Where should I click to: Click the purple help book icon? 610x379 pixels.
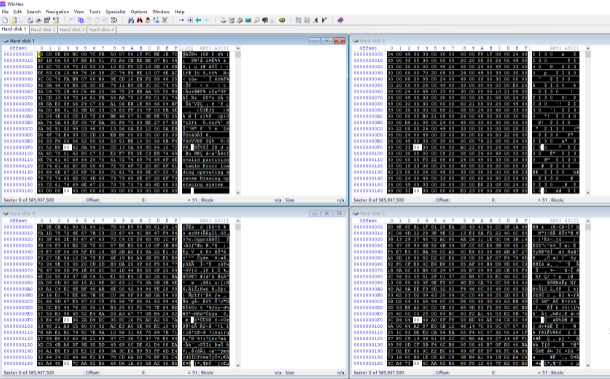pyautogui.click(x=340, y=20)
